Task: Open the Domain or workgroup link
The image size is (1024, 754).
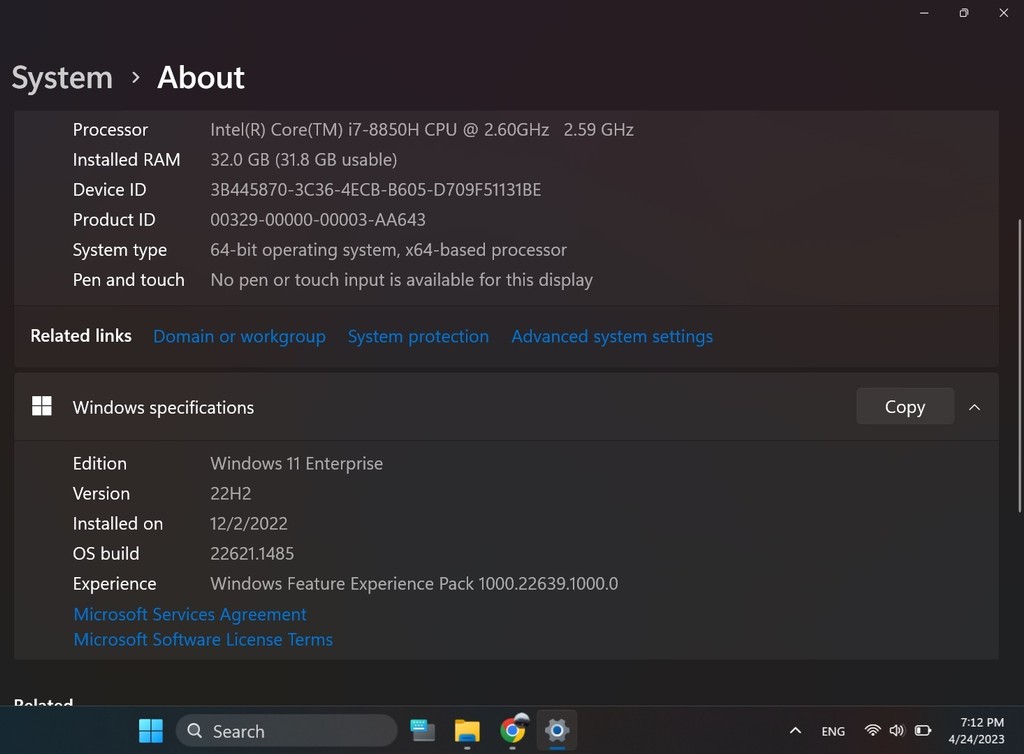Action: tap(239, 337)
